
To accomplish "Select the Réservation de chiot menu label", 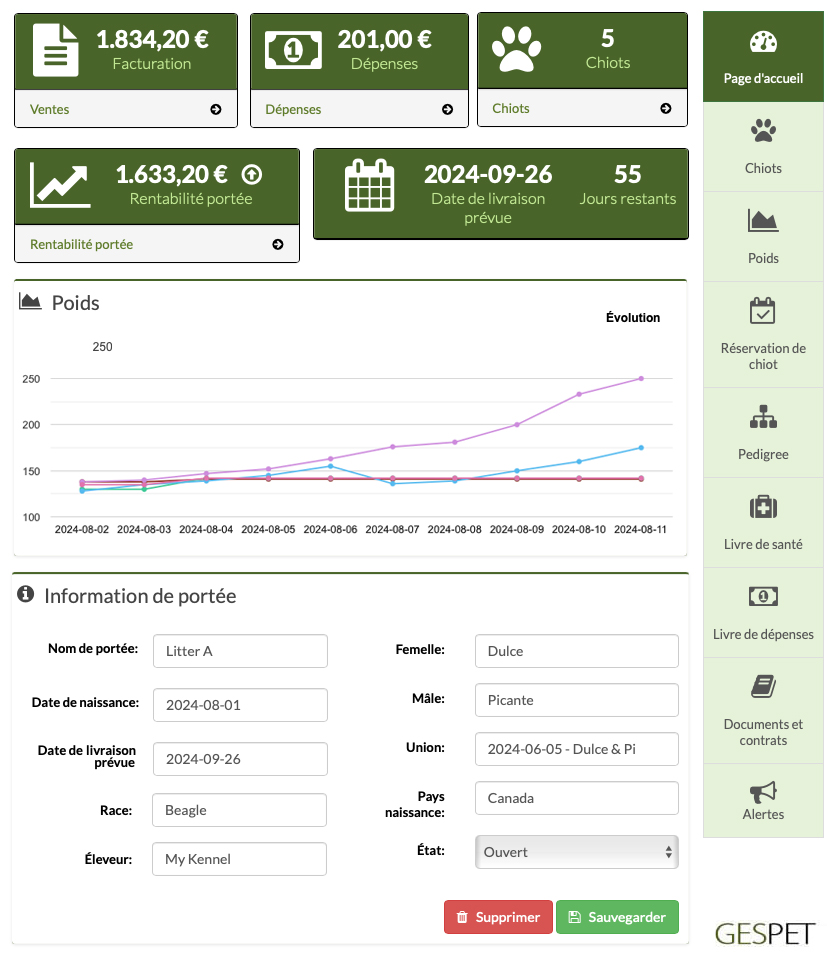I will pos(763,356).
